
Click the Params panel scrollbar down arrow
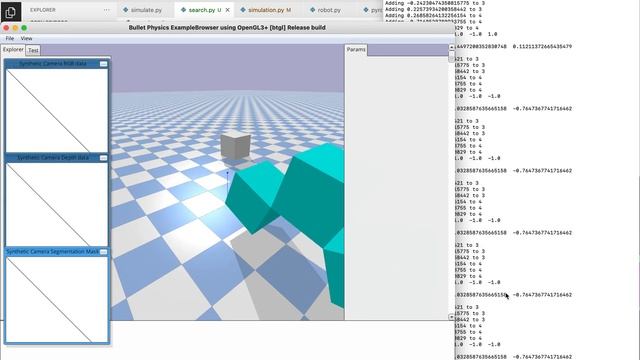tap(451, 317)
